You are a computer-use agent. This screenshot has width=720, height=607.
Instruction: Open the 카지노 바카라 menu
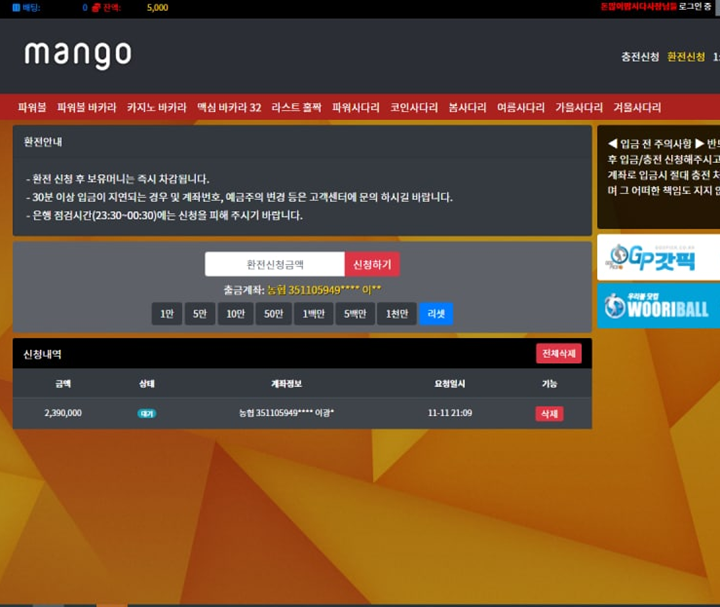(157, 107)
